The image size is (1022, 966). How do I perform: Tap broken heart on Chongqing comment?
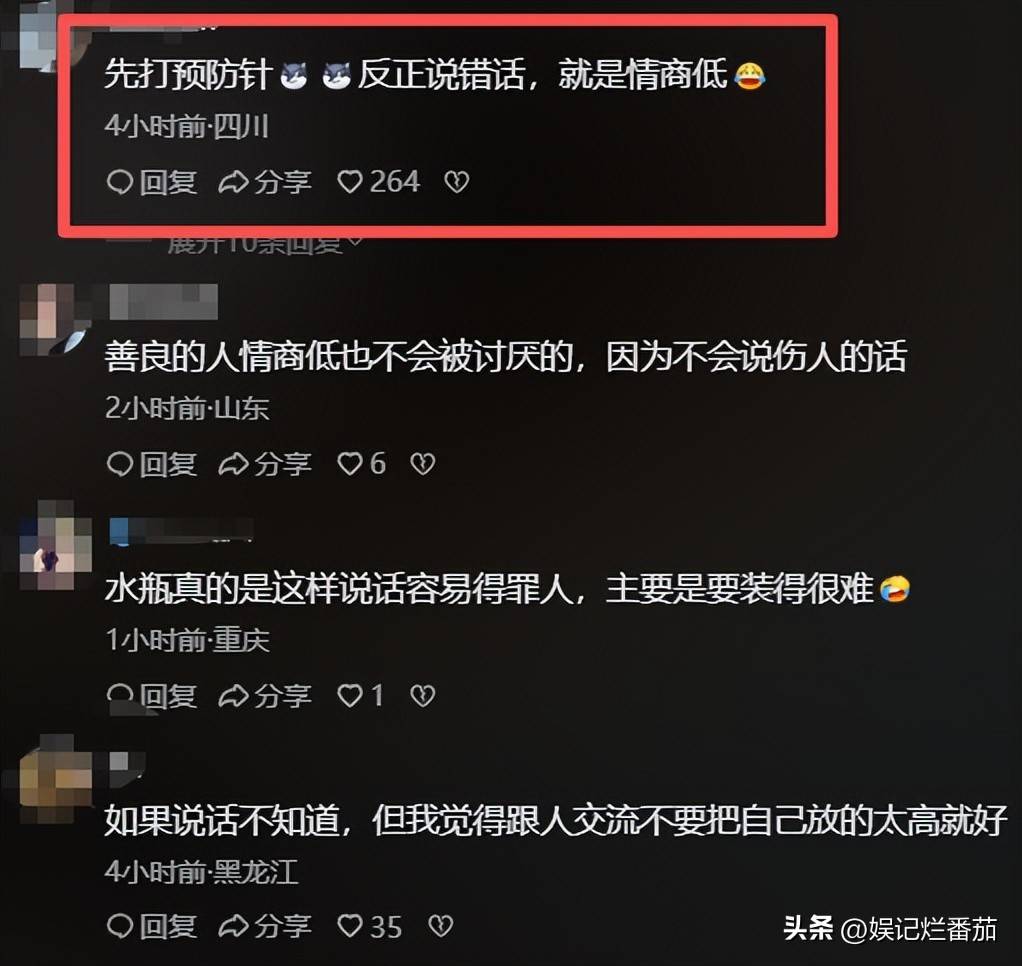coord(422,695)
